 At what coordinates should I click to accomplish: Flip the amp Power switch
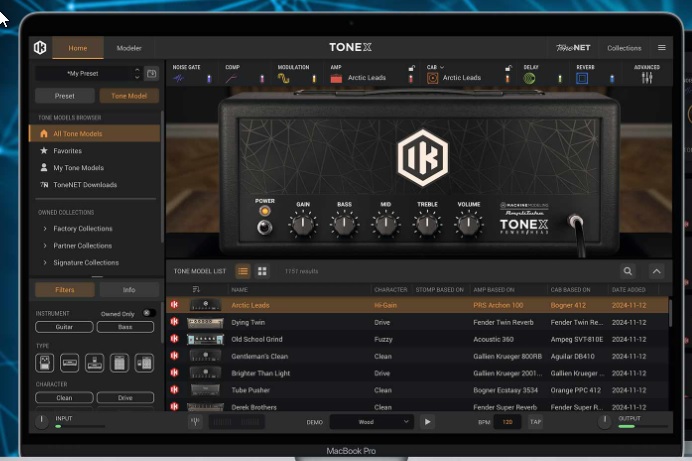(x=264, y=227)
